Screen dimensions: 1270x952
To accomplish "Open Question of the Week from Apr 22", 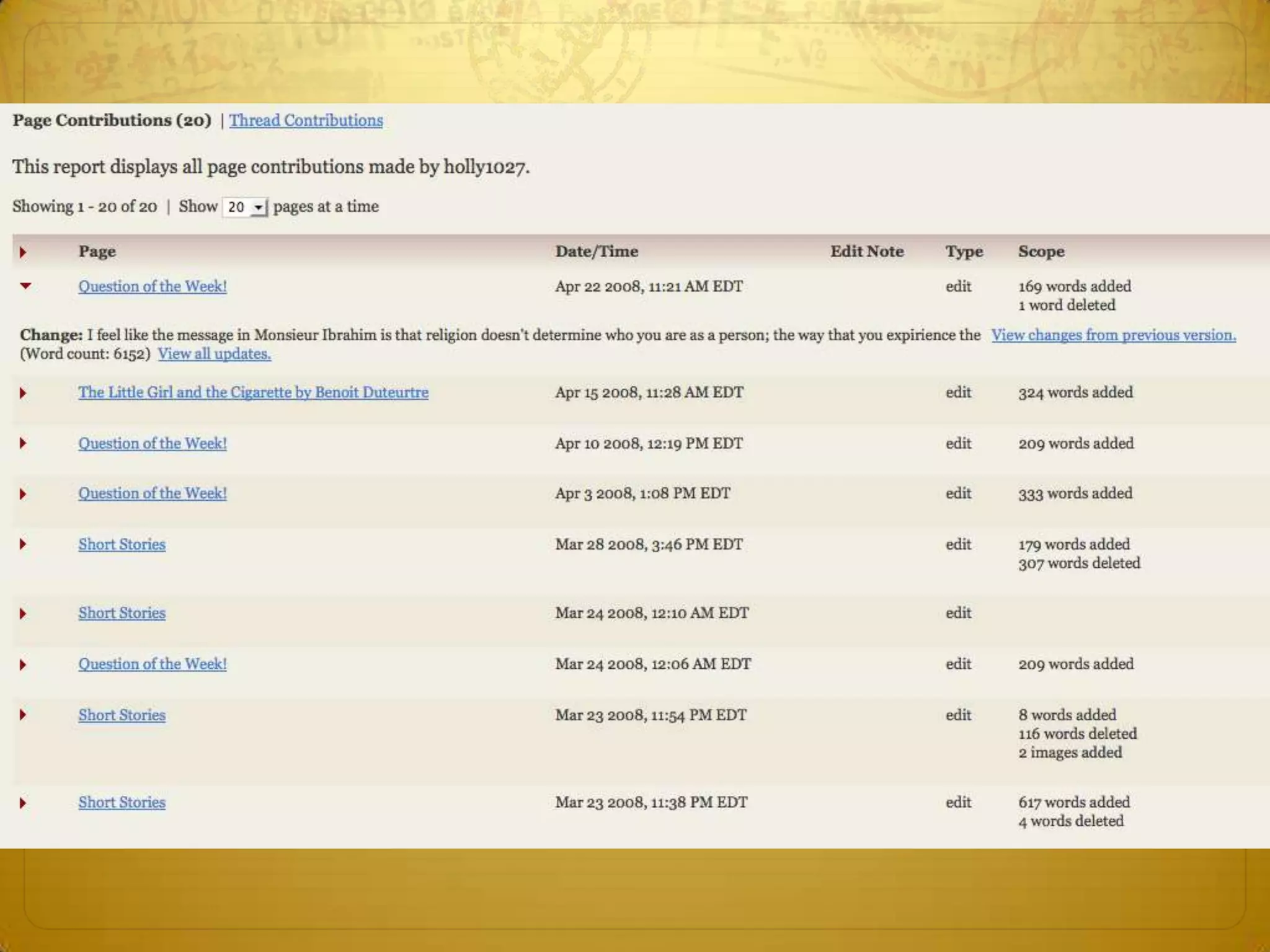I will [152, 286].
